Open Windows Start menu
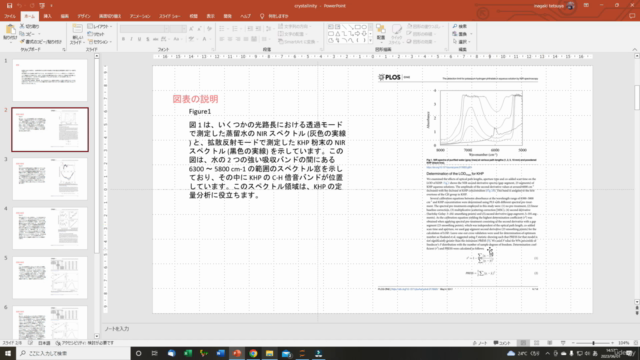Viewport: 640px width, 360px height. 8,353
